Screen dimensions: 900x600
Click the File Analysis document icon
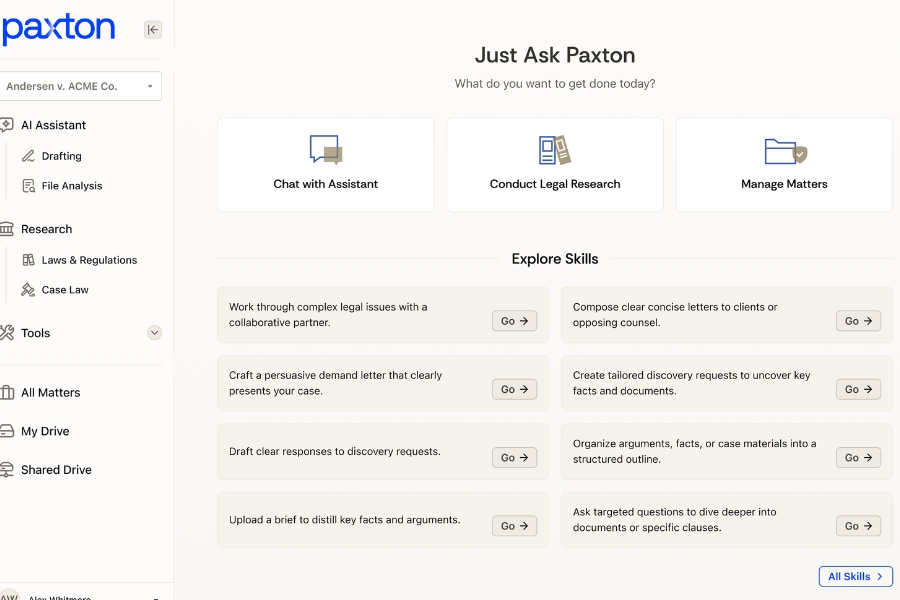(x=28, y=186)
